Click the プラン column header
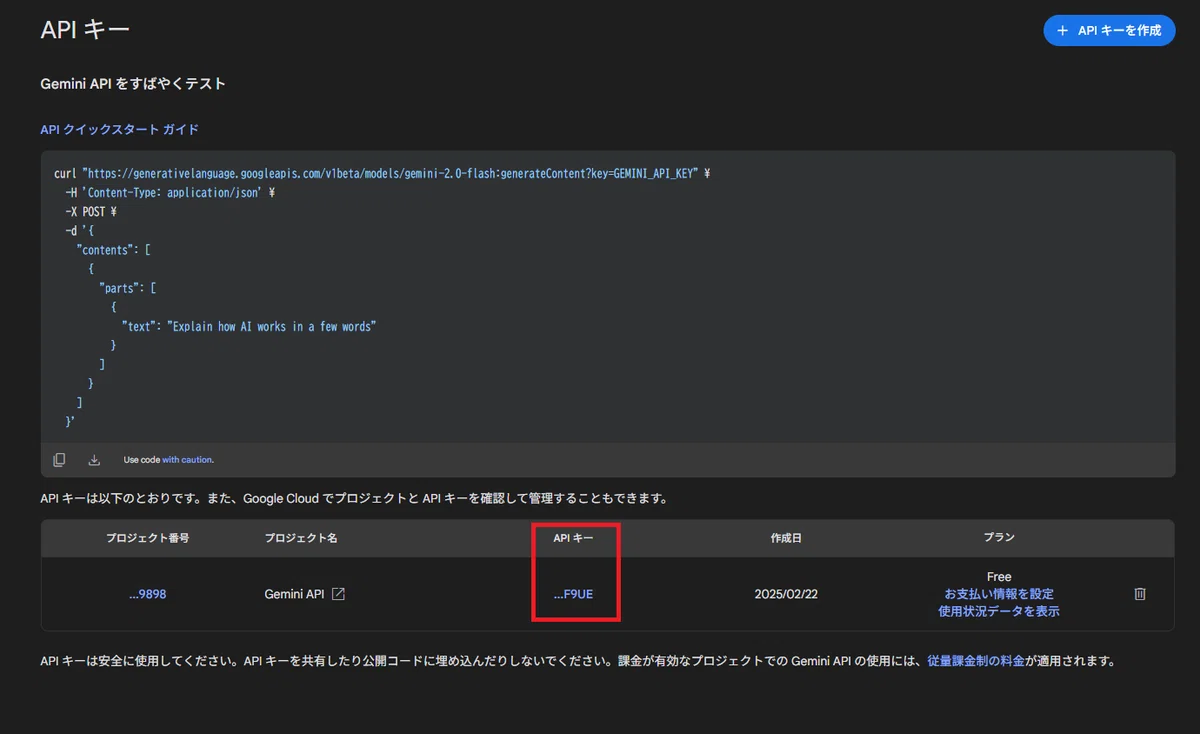1200x734 pixels. pos(999,538)
